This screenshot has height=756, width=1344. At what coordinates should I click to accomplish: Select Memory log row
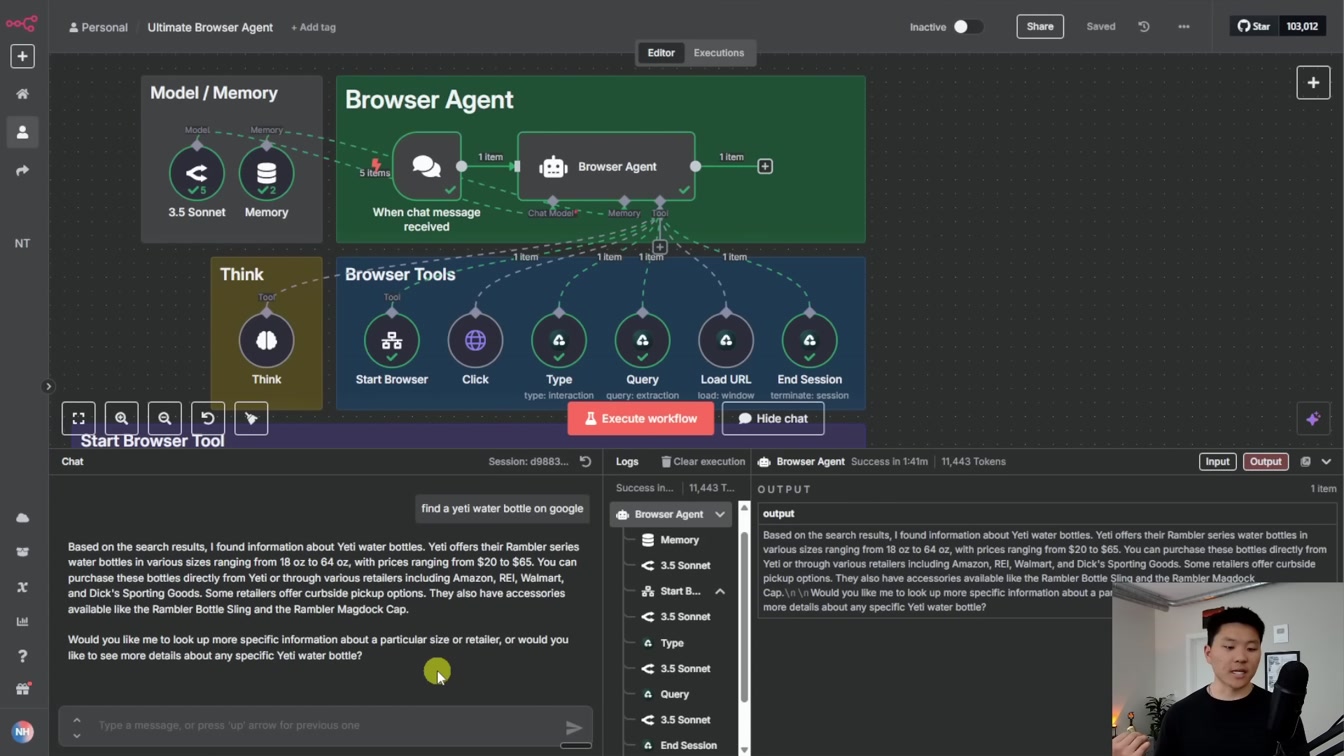(680, 540)
